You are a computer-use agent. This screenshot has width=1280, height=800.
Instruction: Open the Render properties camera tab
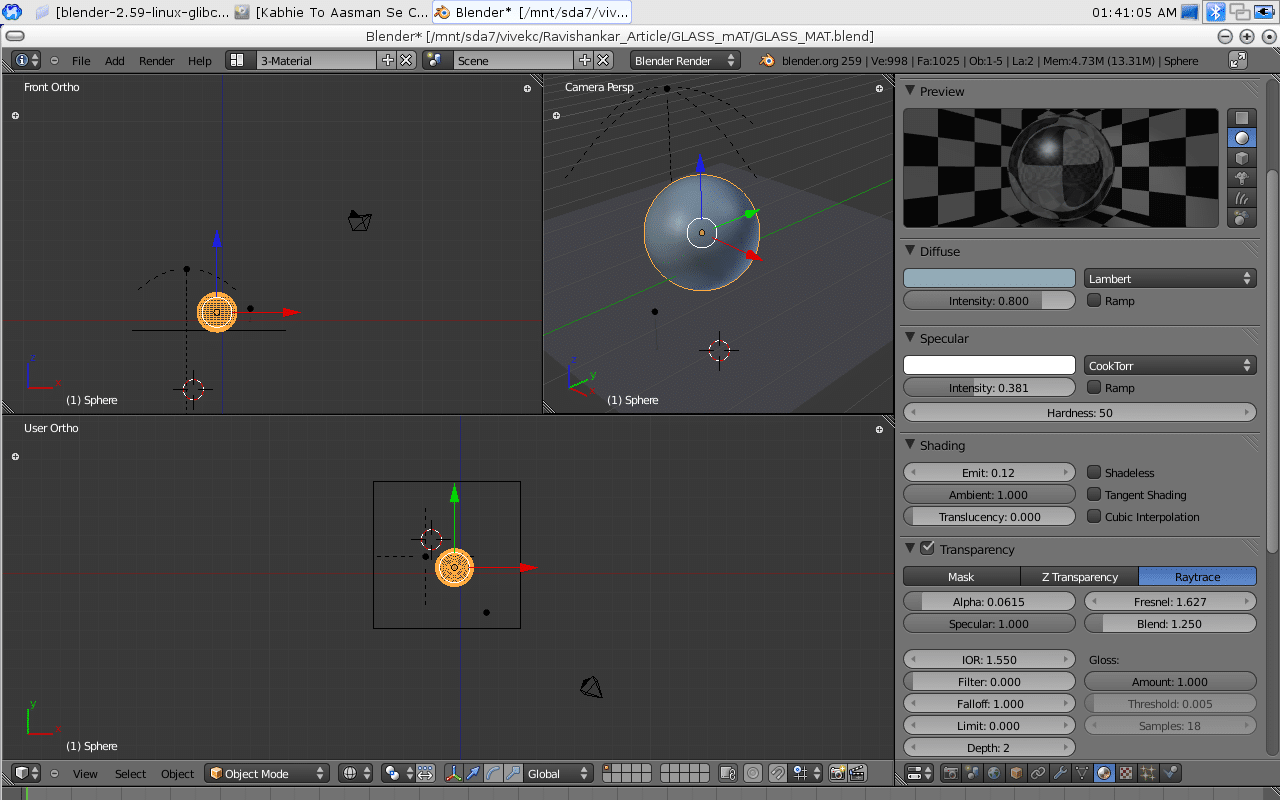point(950,773)
